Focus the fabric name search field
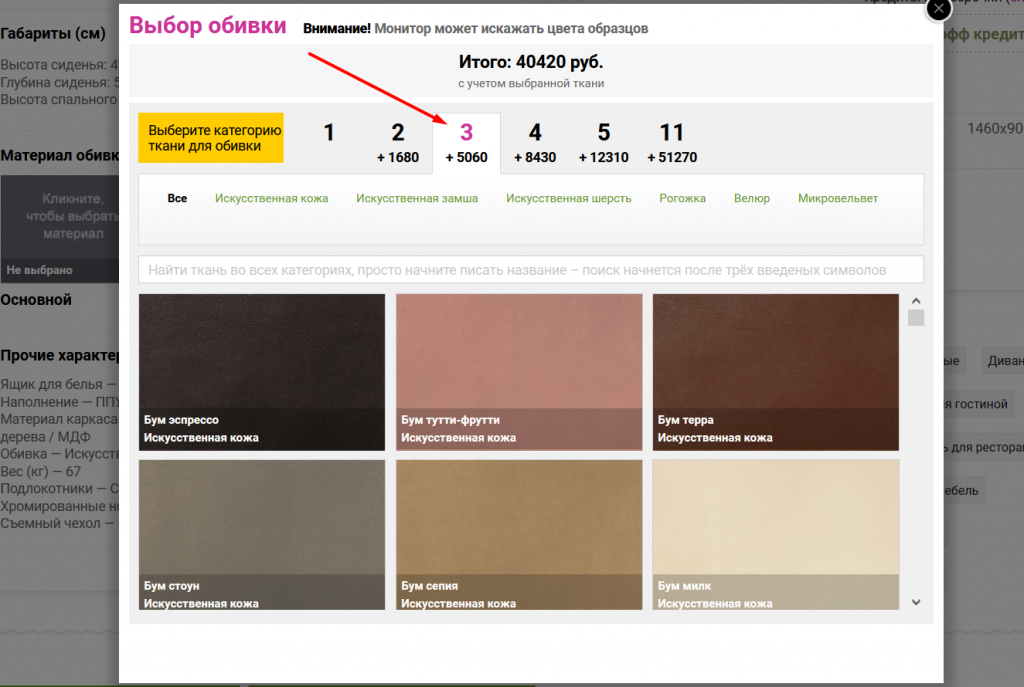This screenshot has width=1024, height=687. [x=531, y=270]
